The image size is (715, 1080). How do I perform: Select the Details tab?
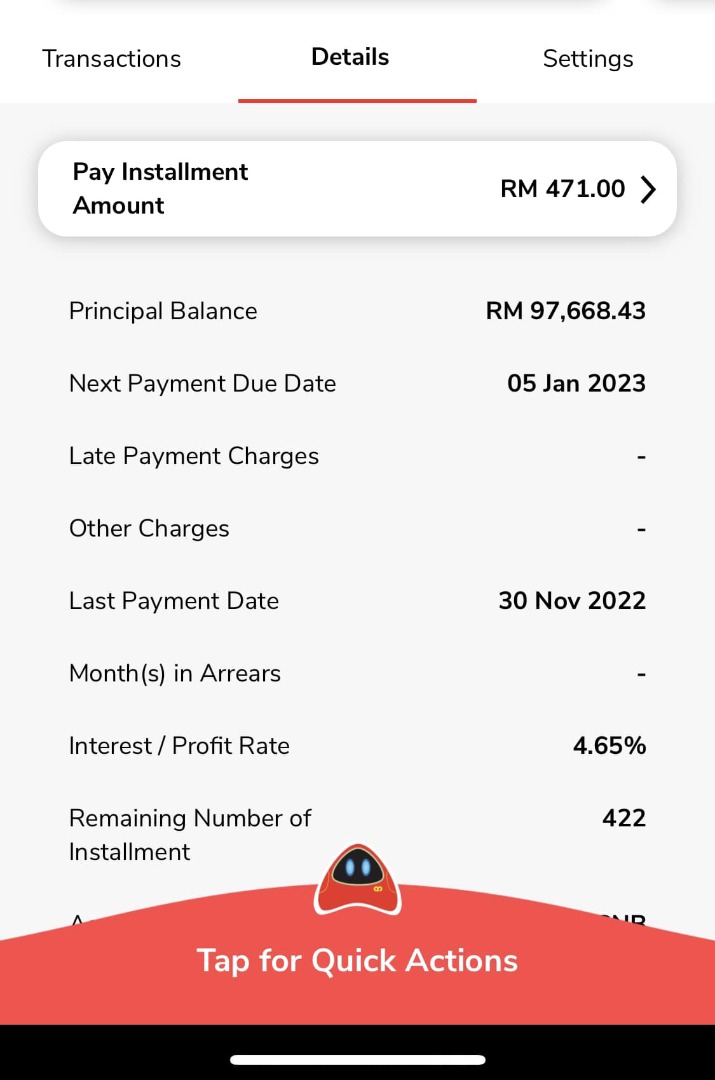coord(350,57)
